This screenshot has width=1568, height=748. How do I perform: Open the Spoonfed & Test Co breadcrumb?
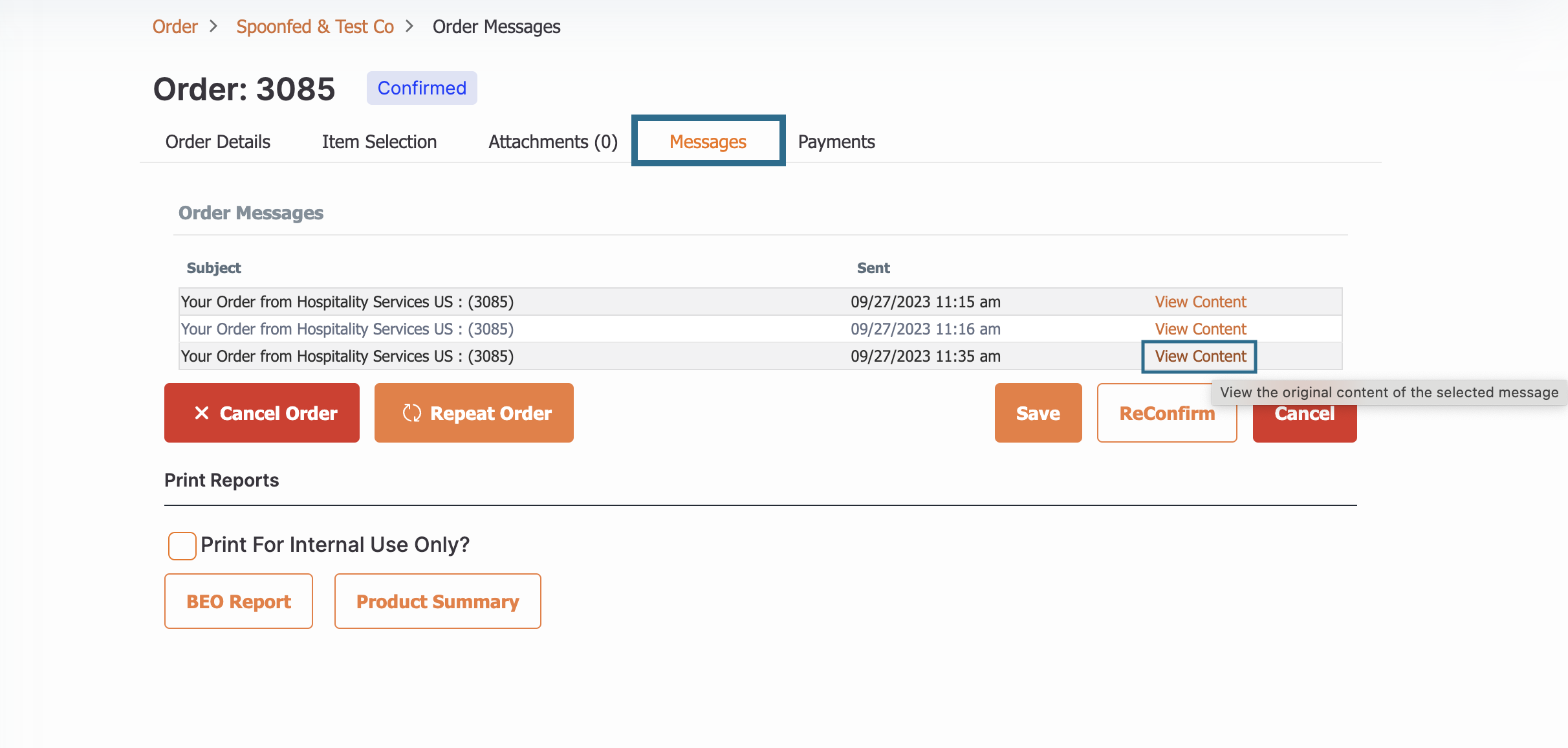coord(315,27)
